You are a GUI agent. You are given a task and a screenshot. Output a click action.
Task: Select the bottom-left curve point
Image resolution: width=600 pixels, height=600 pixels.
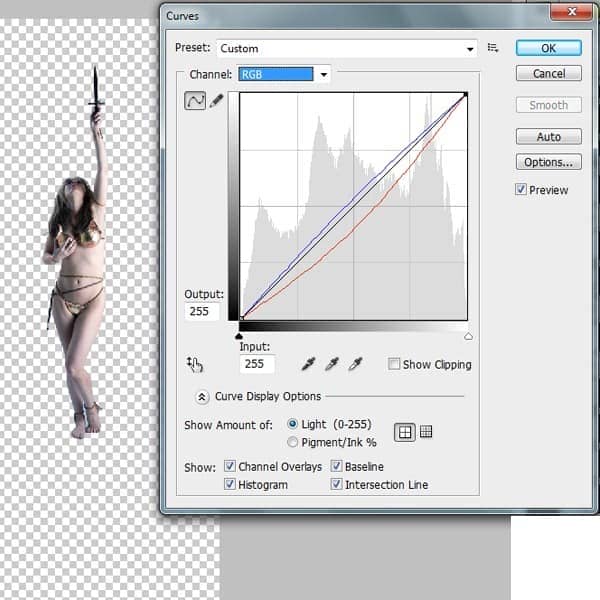[241, 318]
